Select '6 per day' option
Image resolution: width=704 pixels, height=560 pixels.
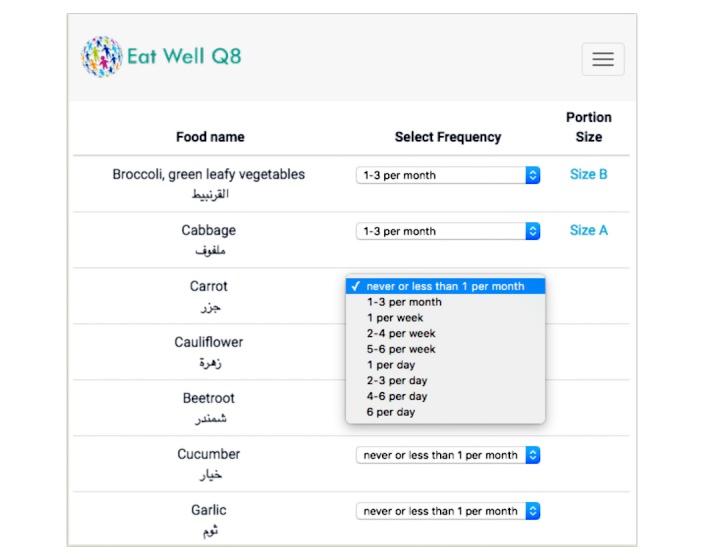pos(391,412)
